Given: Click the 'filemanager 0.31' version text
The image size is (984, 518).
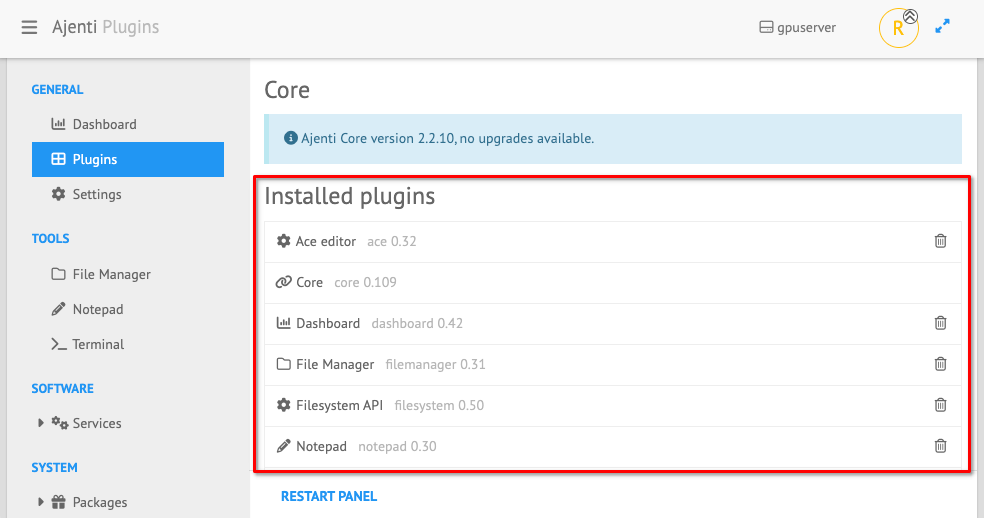Looking at the screenshot, I should pyautogui.click(x=436, y=365).
